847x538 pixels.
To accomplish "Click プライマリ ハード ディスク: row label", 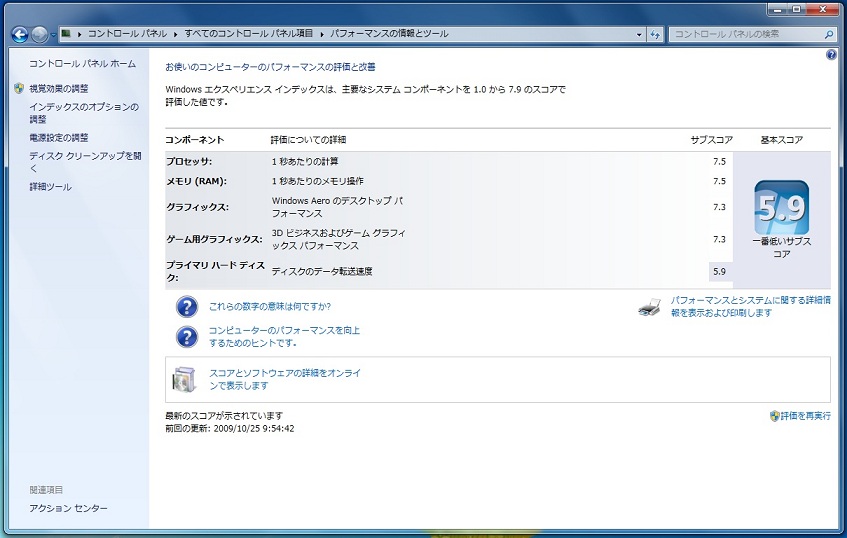I will (215, 271).
